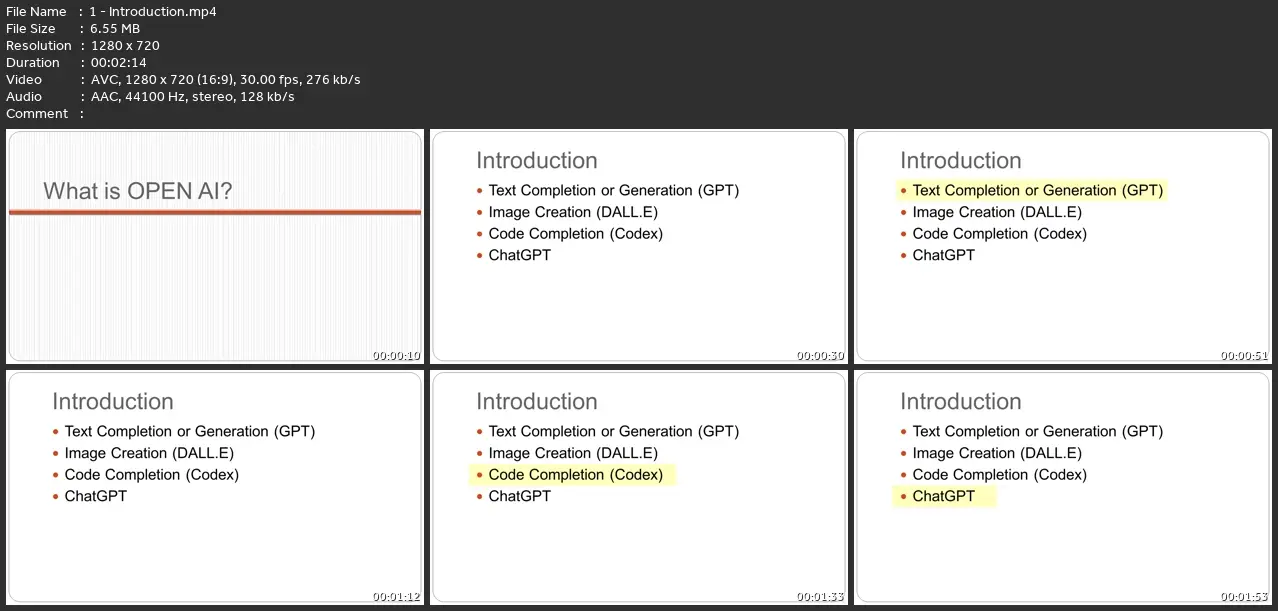
Task: Click the duration value '00:02:14'
Action: pyautogui.click(x=119, y=63)
